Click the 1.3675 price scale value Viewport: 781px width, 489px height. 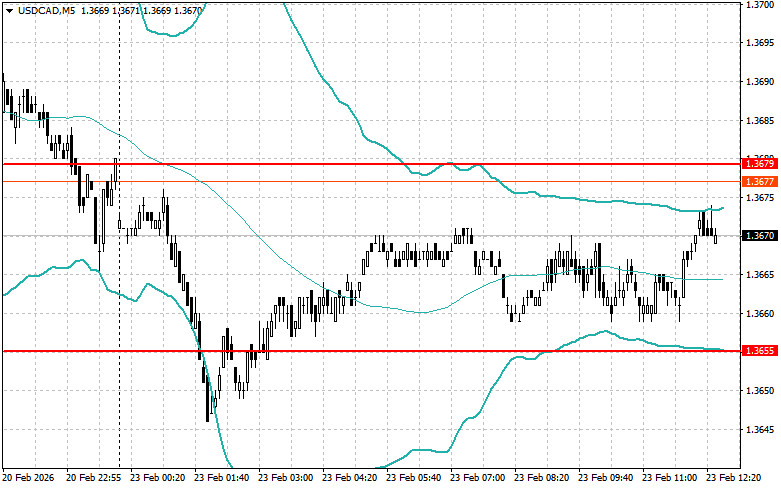coord(760,198)
